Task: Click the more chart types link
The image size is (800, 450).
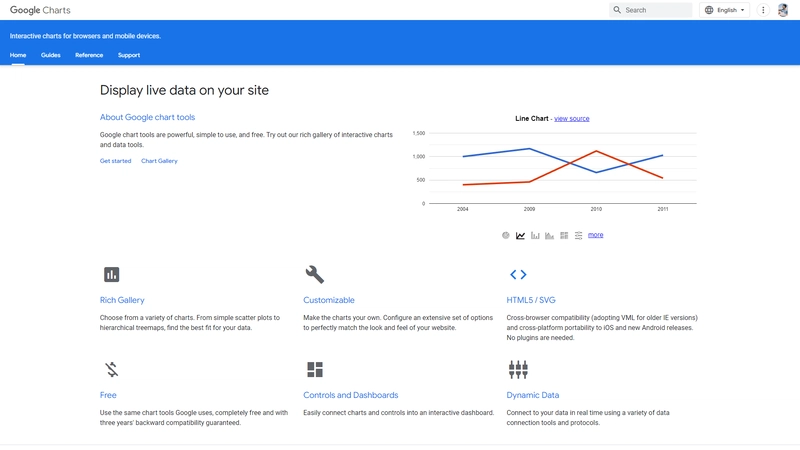Action: (x=595, y=235)
